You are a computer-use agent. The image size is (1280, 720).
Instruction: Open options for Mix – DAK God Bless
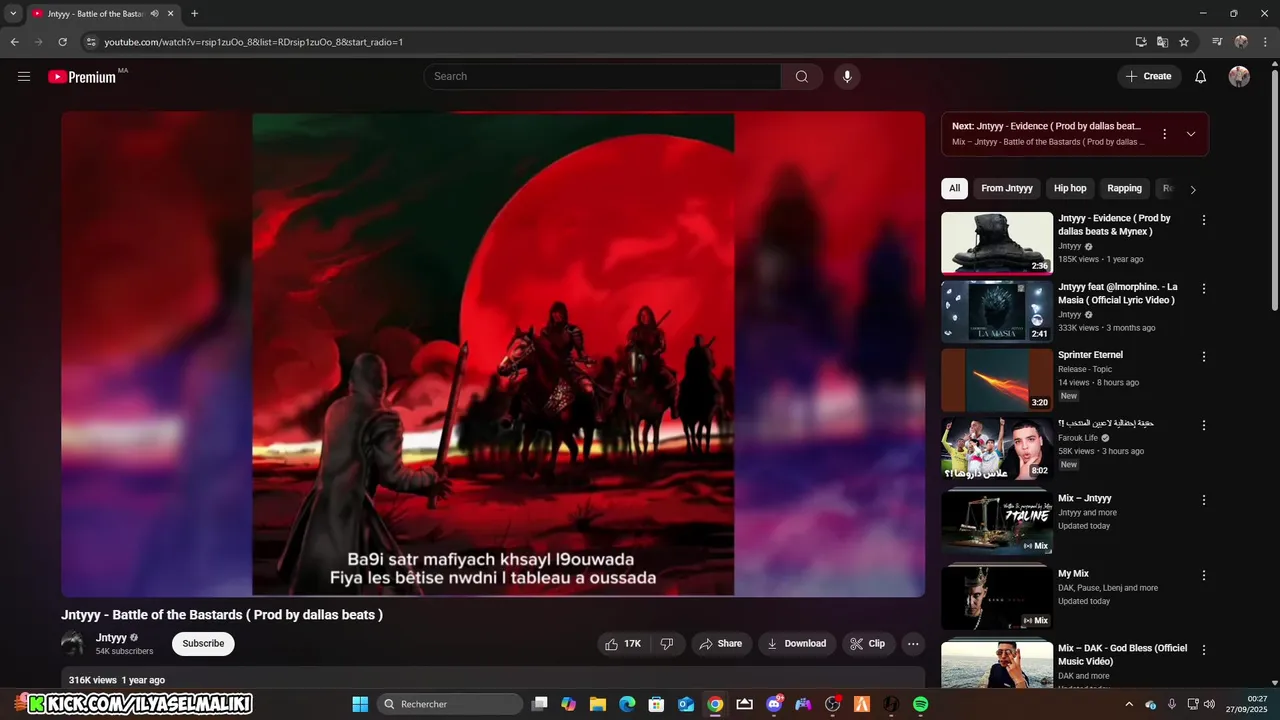pyautogui.click(x=1204, y=650)
